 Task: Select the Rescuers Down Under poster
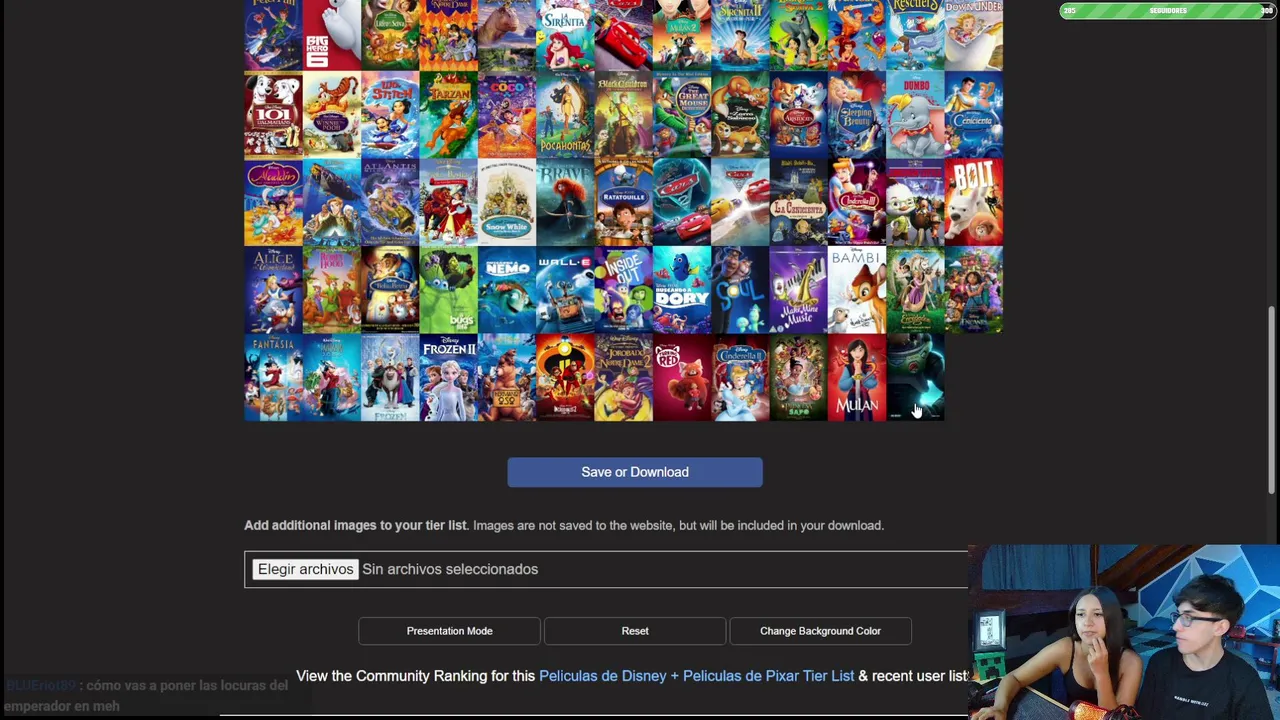(974, 35)
